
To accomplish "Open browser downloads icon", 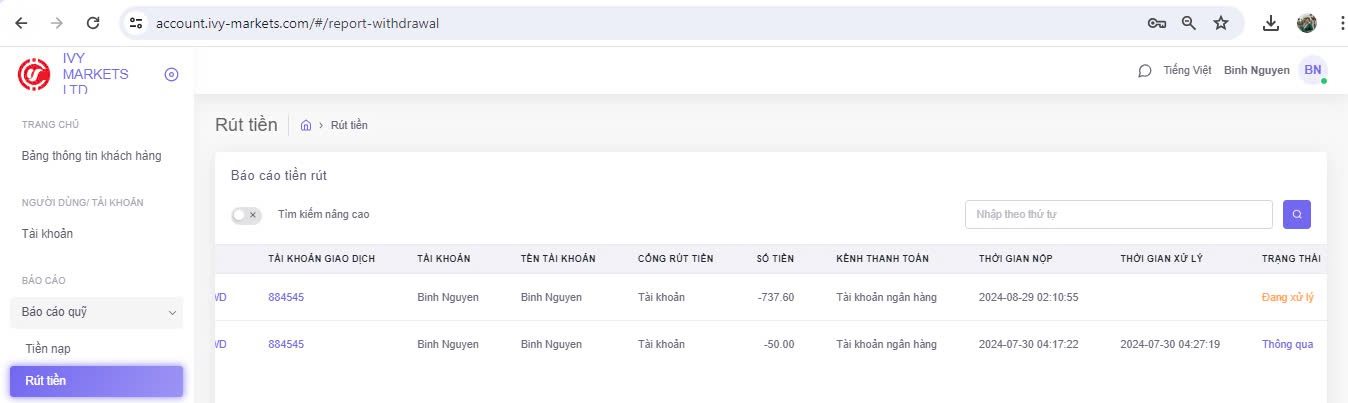I will point(1271,22).
